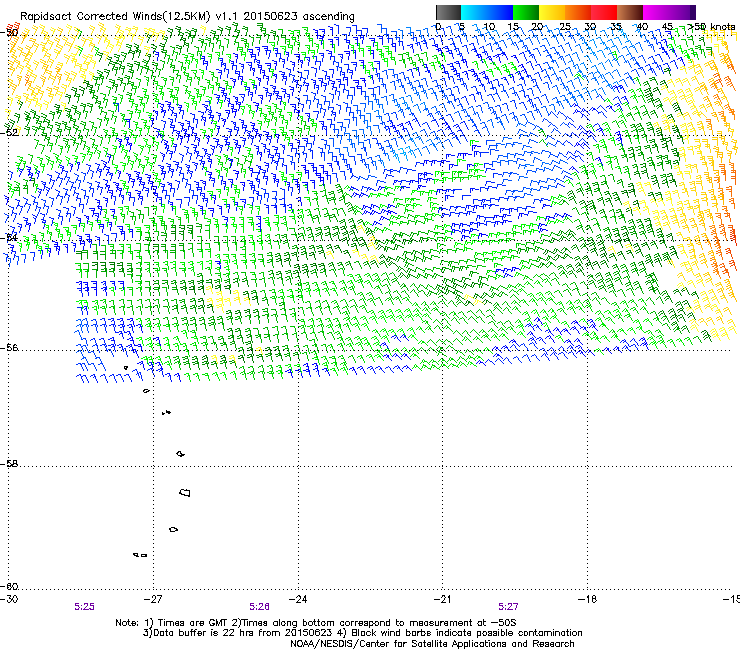Click the NOAA/NESDIS credit line

click(x=432, y=644)
